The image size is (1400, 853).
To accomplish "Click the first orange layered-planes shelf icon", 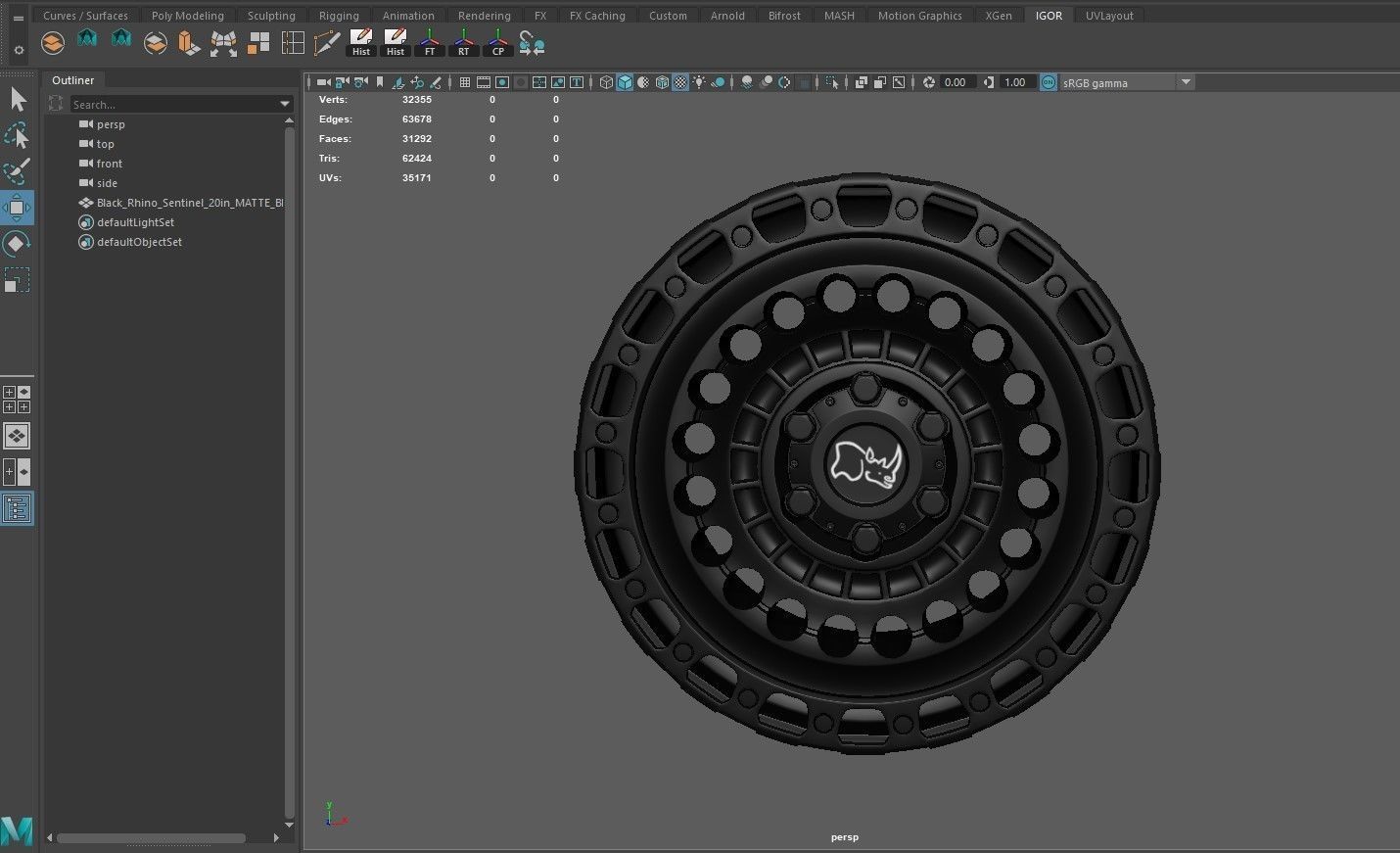I will pos(53,43).
